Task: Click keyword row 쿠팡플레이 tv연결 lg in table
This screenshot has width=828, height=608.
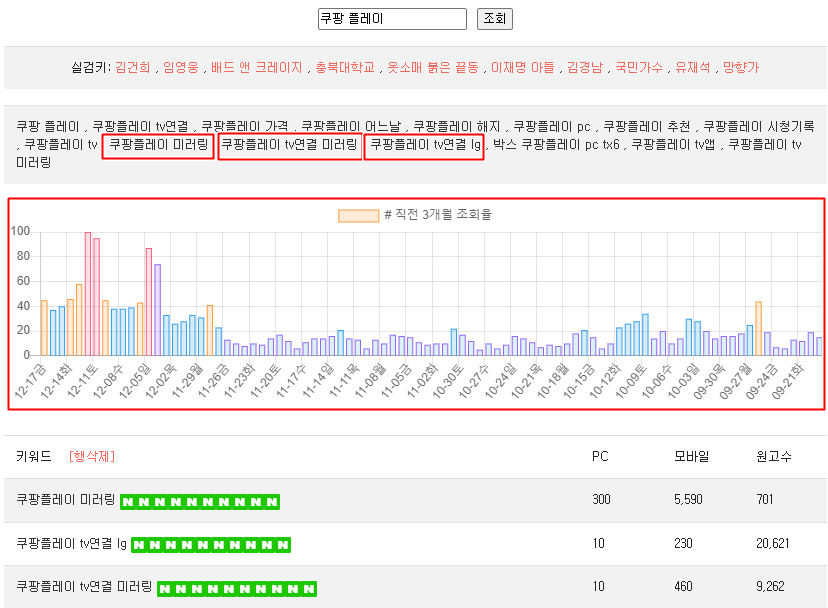Action: pyautogui.click(x=71, y=543)
